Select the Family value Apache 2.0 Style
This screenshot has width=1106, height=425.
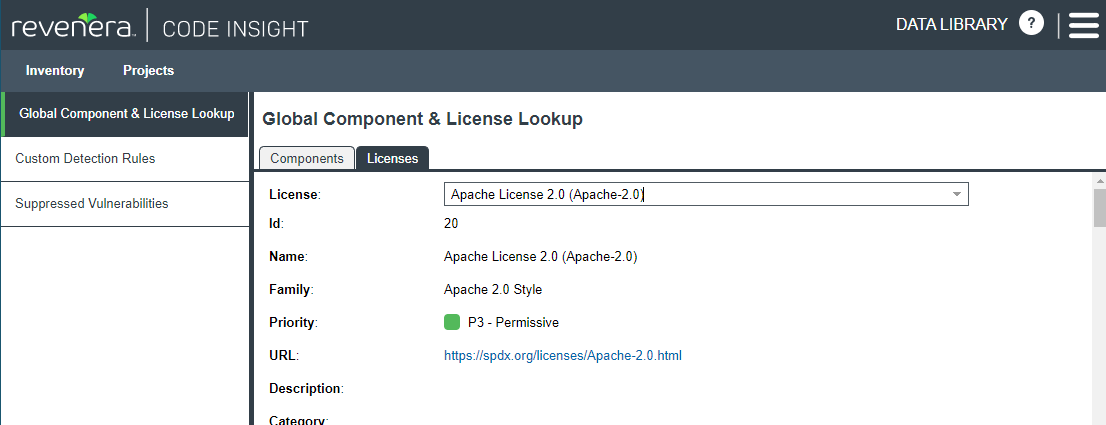[493, 290]
